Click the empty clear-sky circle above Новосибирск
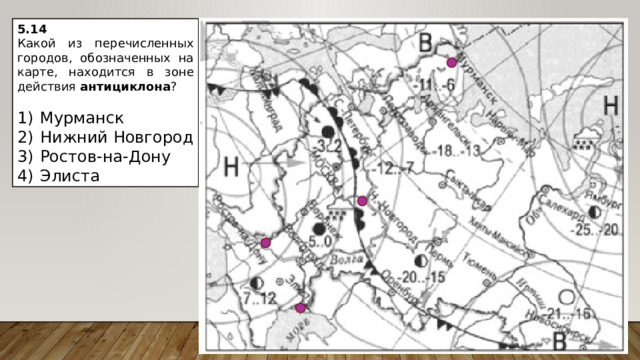 (x=566, y=298)
